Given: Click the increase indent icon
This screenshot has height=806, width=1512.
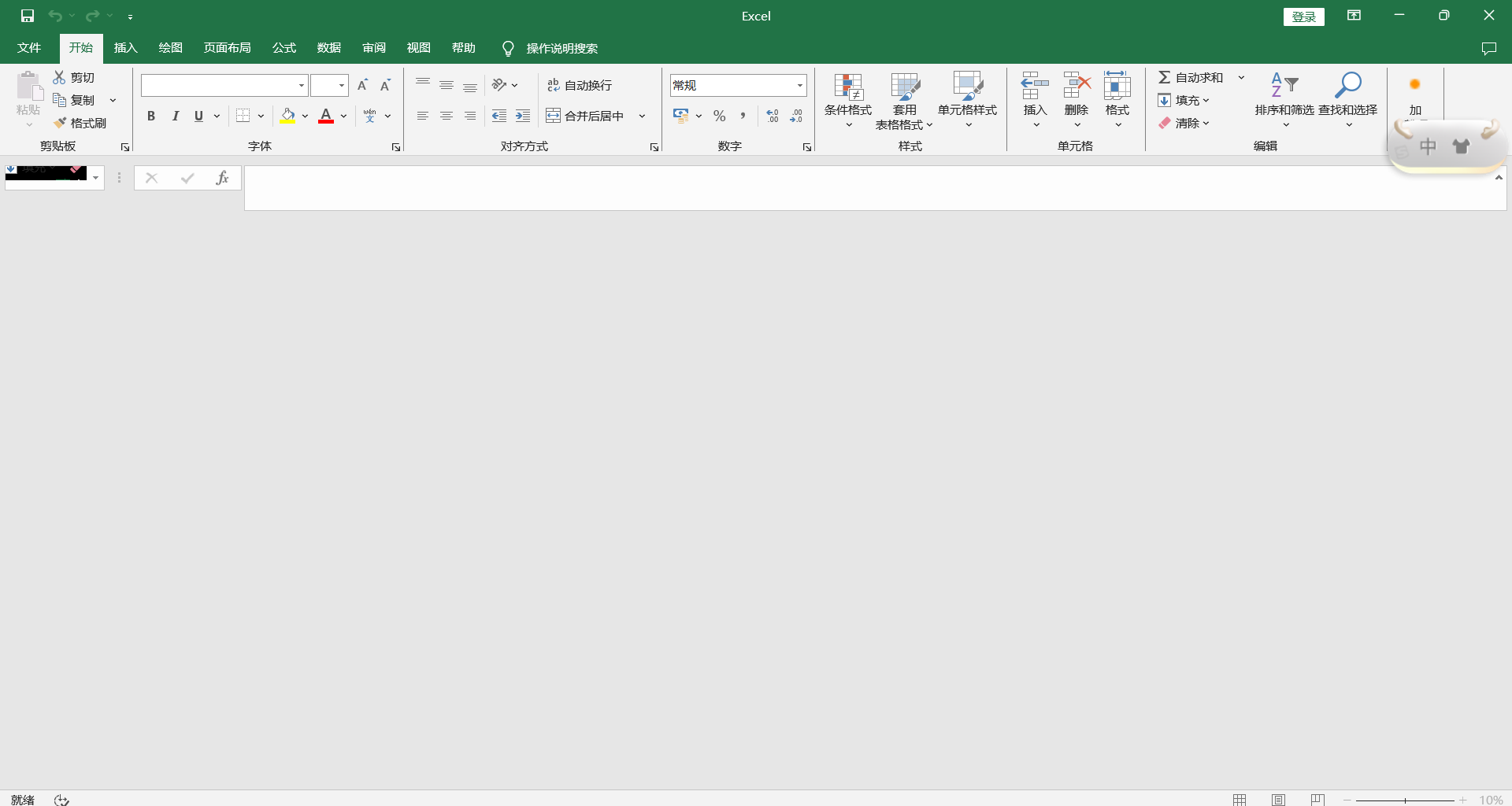Looking at the screenshot, I should click(523, 116).
